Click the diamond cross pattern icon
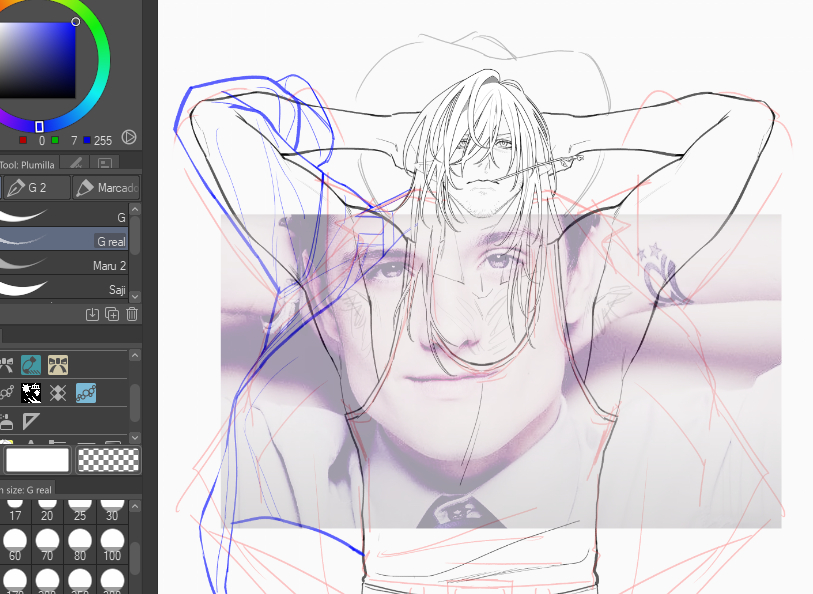Screen dimensions: 813x594 coord(58,393)
